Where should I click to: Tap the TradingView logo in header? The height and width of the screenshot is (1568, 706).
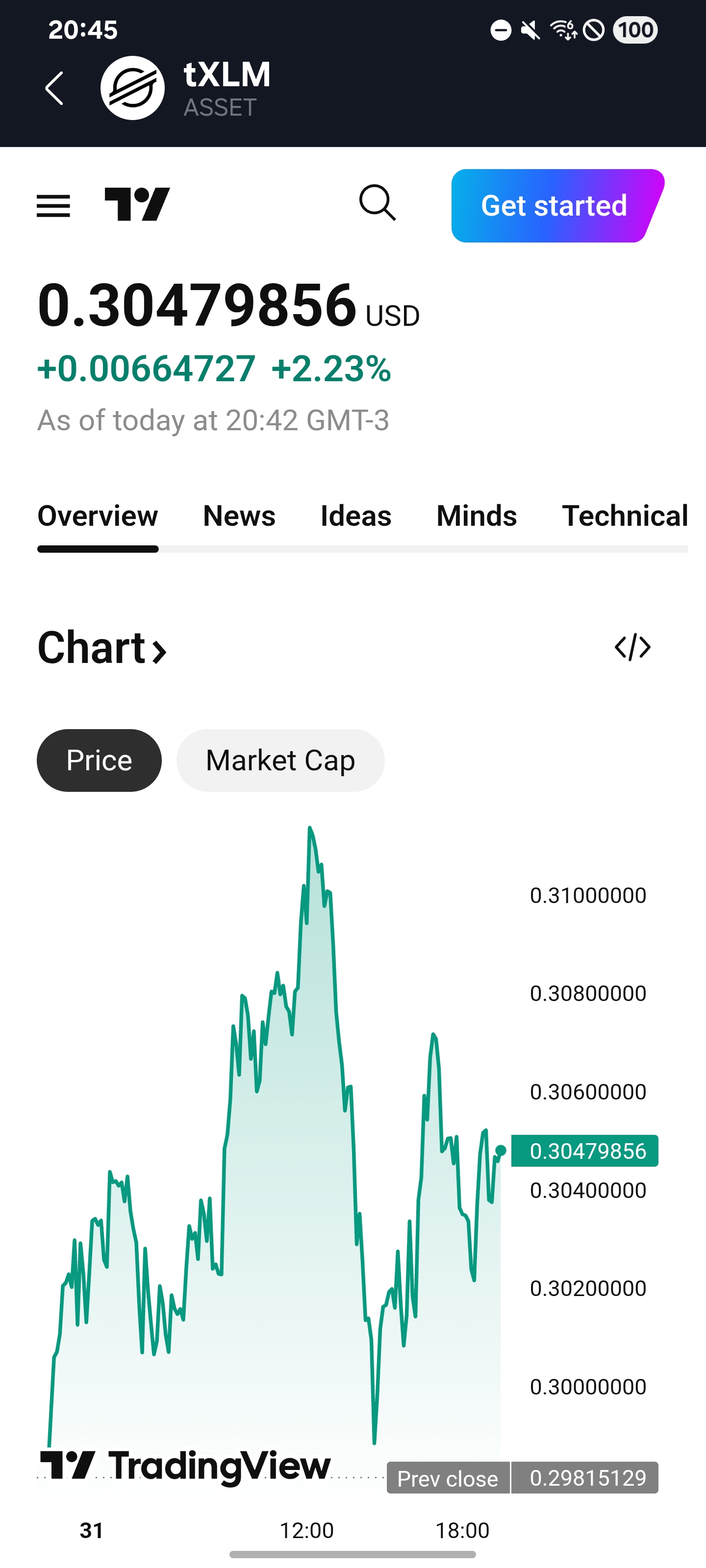pos(137,204)
